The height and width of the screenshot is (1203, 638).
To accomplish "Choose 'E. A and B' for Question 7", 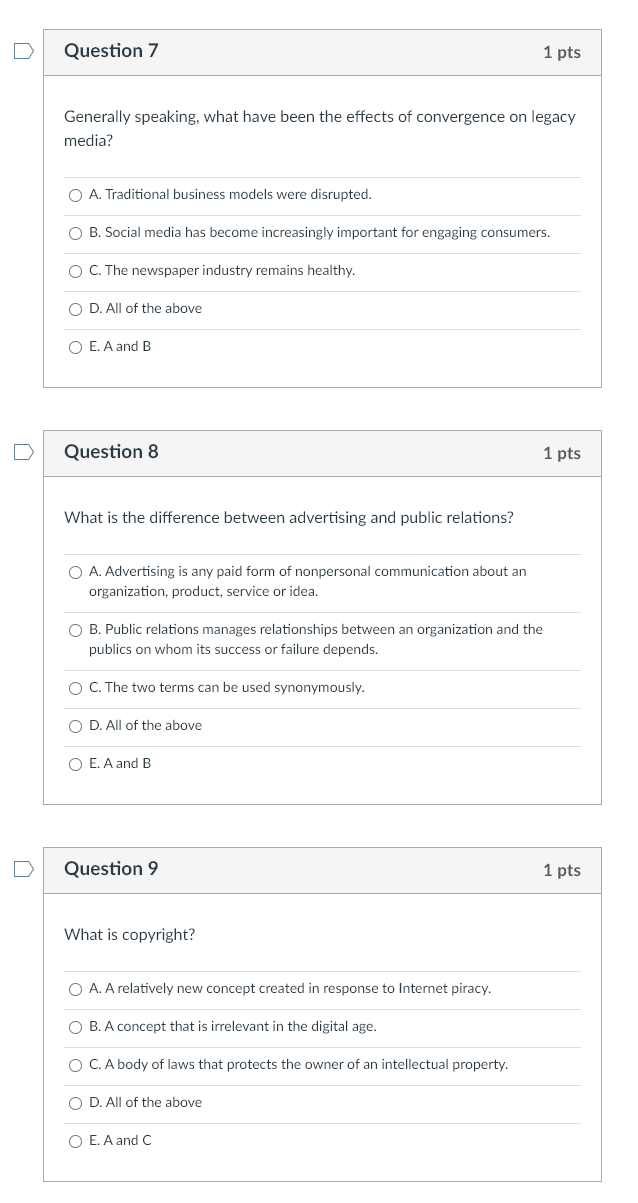I will (x=76, y=347).
